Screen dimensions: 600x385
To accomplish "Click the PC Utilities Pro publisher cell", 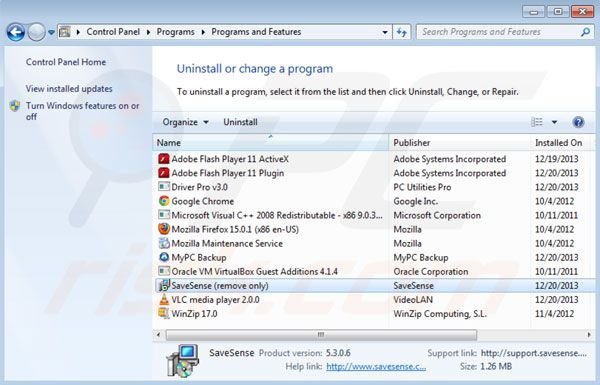I will tap(422, 187).
